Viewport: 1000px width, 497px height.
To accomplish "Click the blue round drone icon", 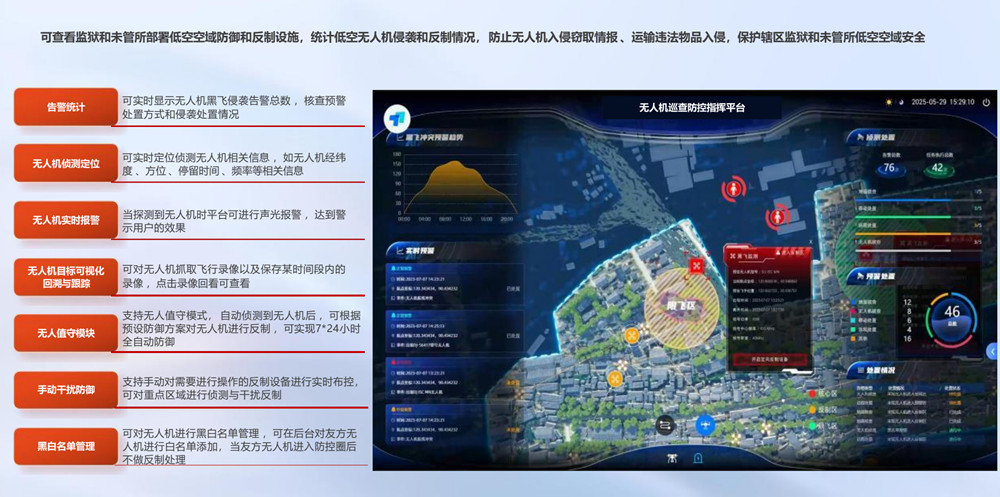I will 705,424.
